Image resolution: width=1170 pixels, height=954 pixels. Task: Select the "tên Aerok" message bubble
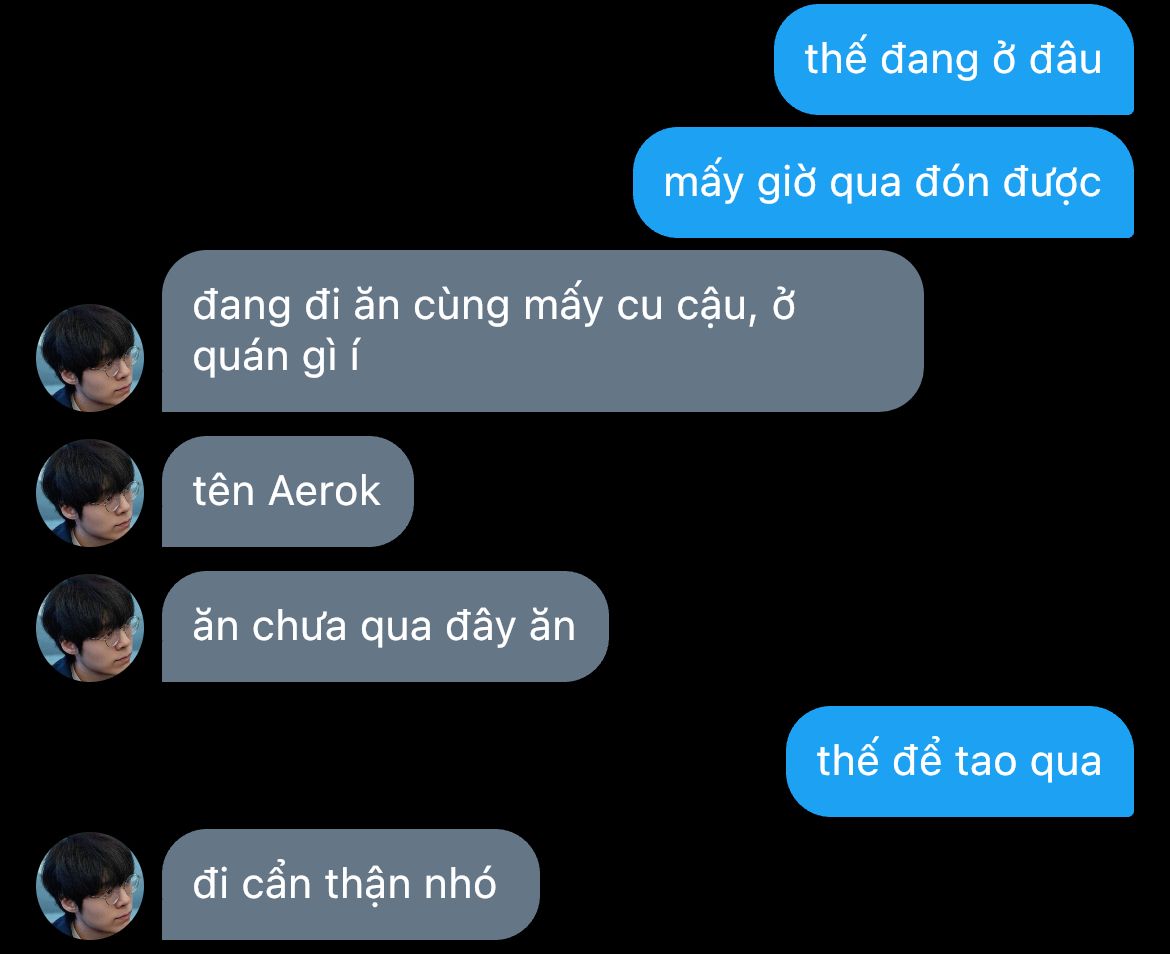click(x=287, y=492)
